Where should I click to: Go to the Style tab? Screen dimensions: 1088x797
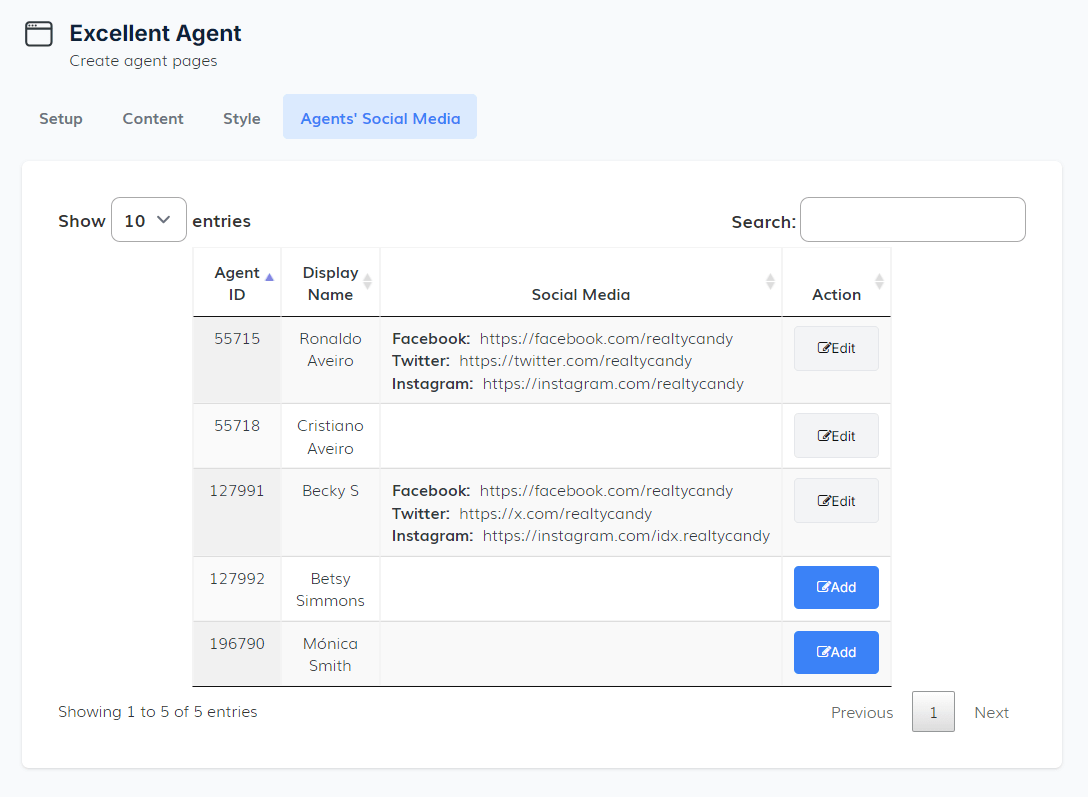pos(242,118)
